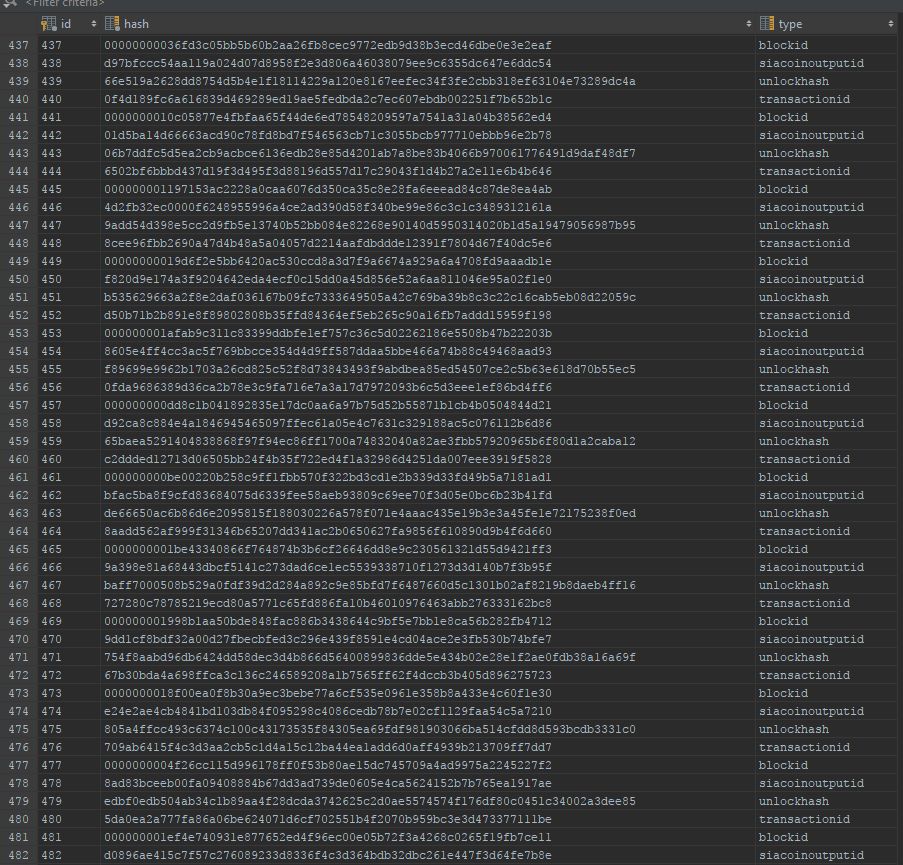Image resolution: width=903 pixels, height=865 pixels.
Task: Select id cell with value 479
Action: [69, 801]
